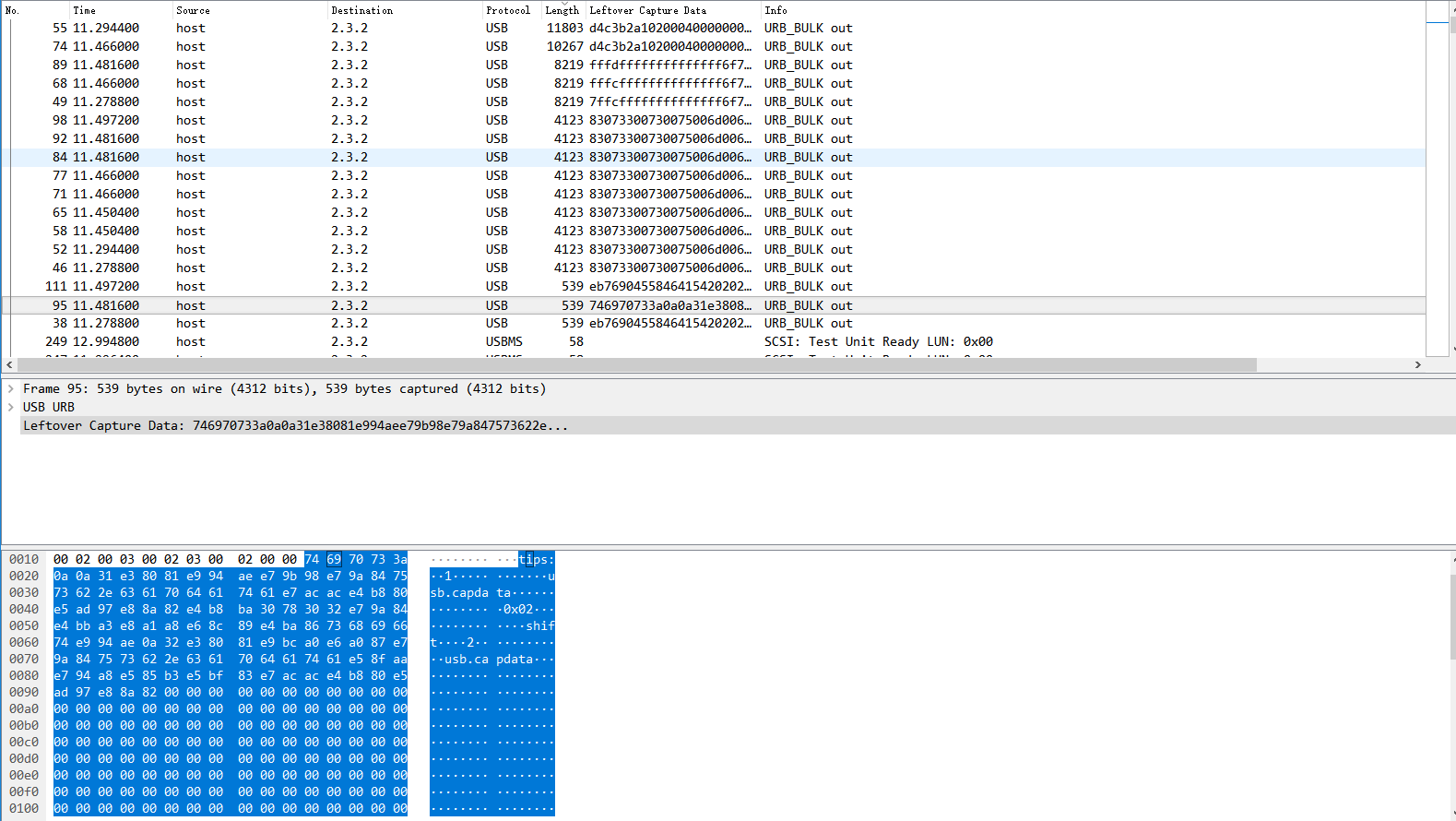Viewport: 1456px width, 821px height.
Task: Click the Destination column header
Action: coord(362,10)
